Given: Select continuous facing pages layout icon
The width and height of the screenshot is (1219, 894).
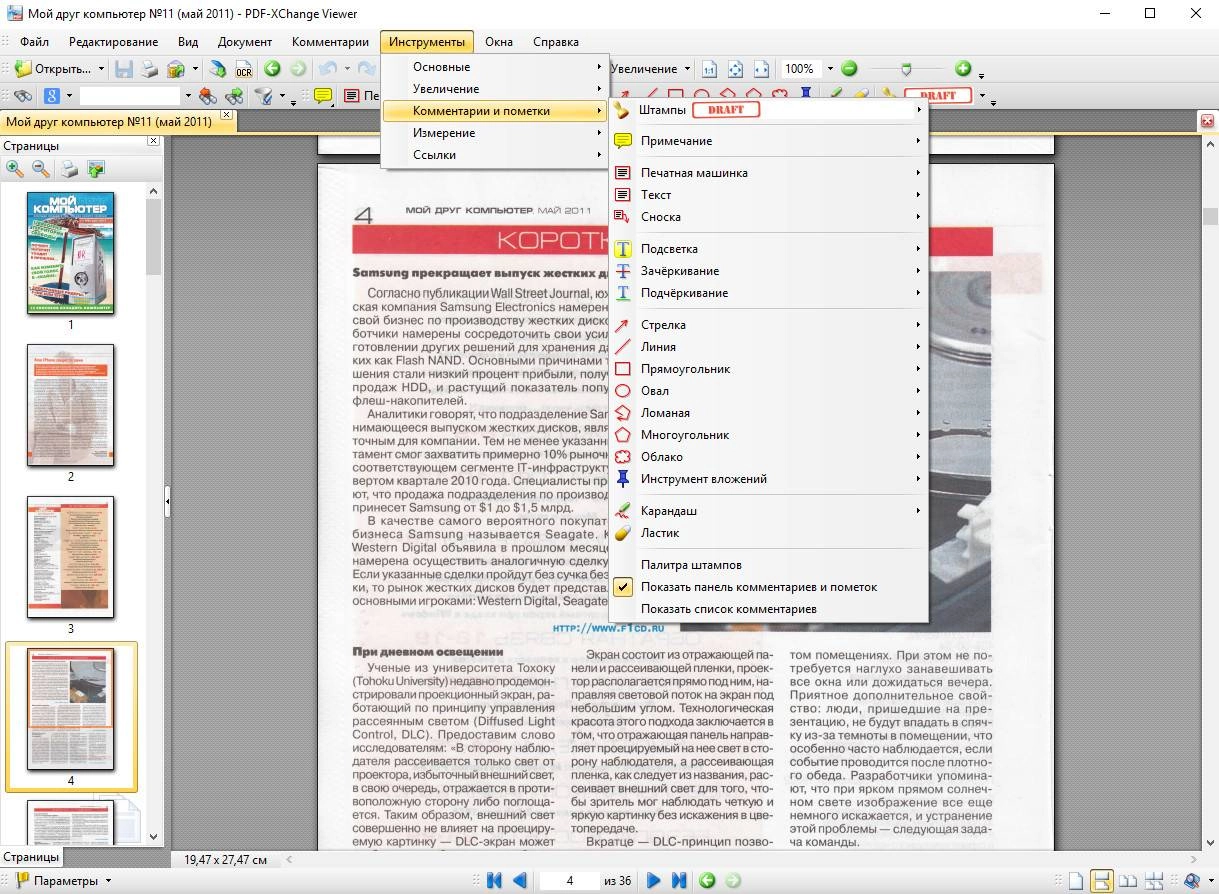Looking at the screenshot, I should (x=1154, y=881).
